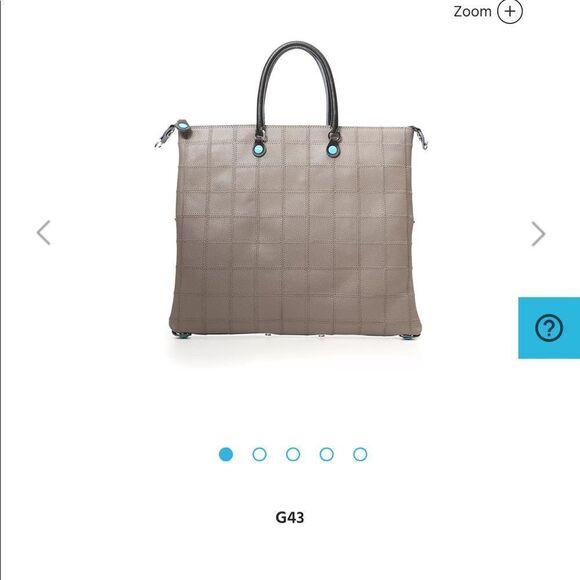This screenshot has height=580, width=580.
Task: Select the second carousel dot
Action: tap(259, 454)
